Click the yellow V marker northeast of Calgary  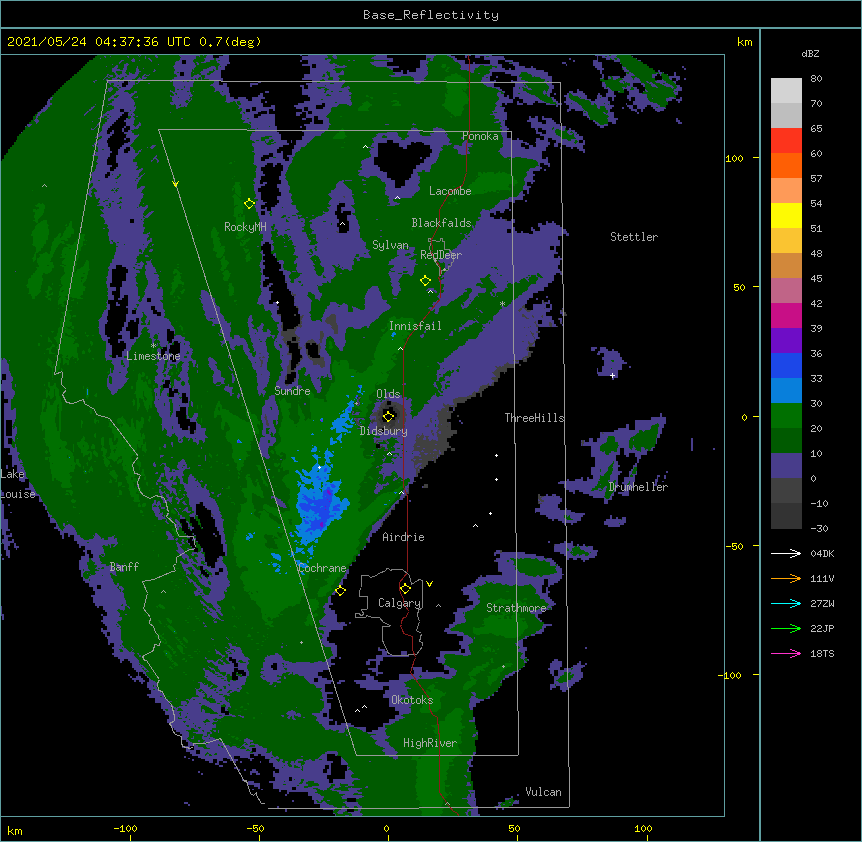[429, 584]
